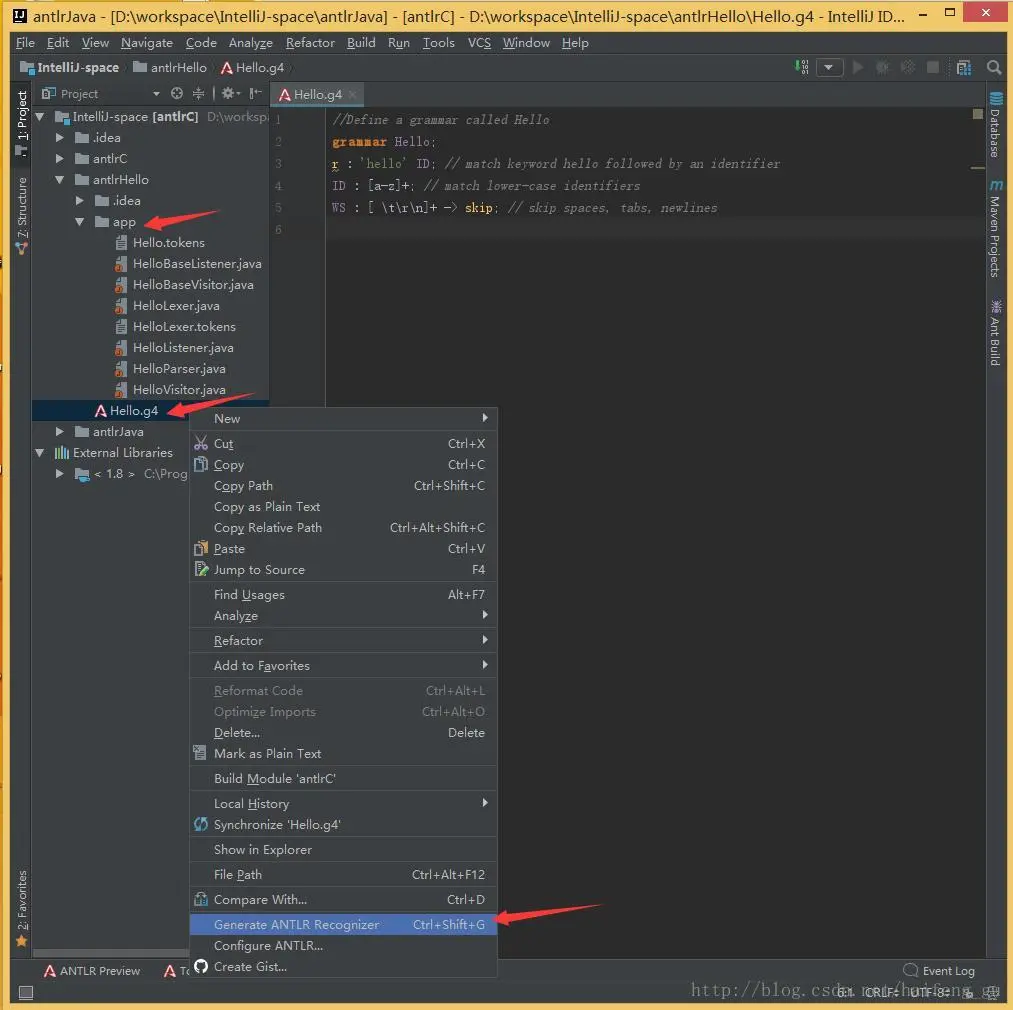
Task: Click the Hide Project panel icon
Action: (256, 94)
